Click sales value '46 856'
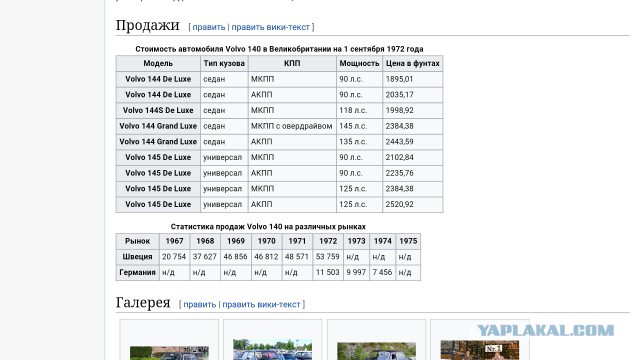The image size is (640, 360). coord(236,257)
